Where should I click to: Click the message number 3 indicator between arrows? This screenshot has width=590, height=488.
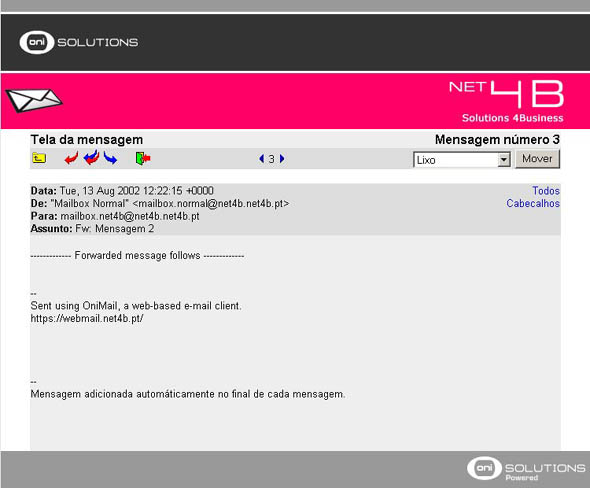click(x=271, y=159)
